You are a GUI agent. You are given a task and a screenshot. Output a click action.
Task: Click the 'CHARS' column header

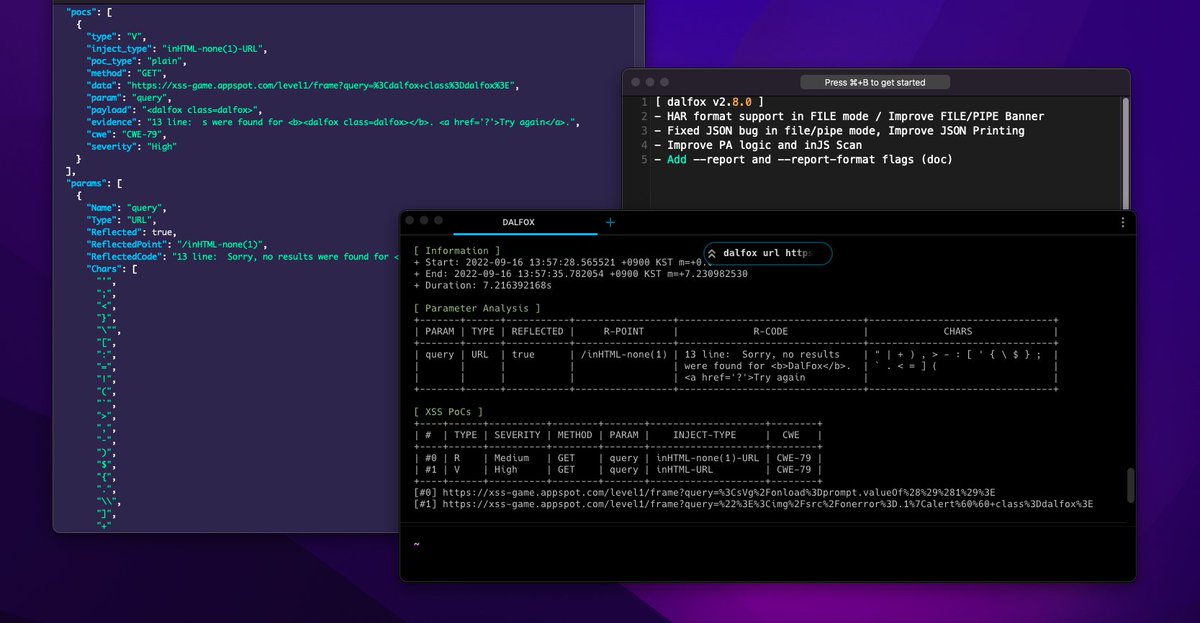(x=957, y=331)
